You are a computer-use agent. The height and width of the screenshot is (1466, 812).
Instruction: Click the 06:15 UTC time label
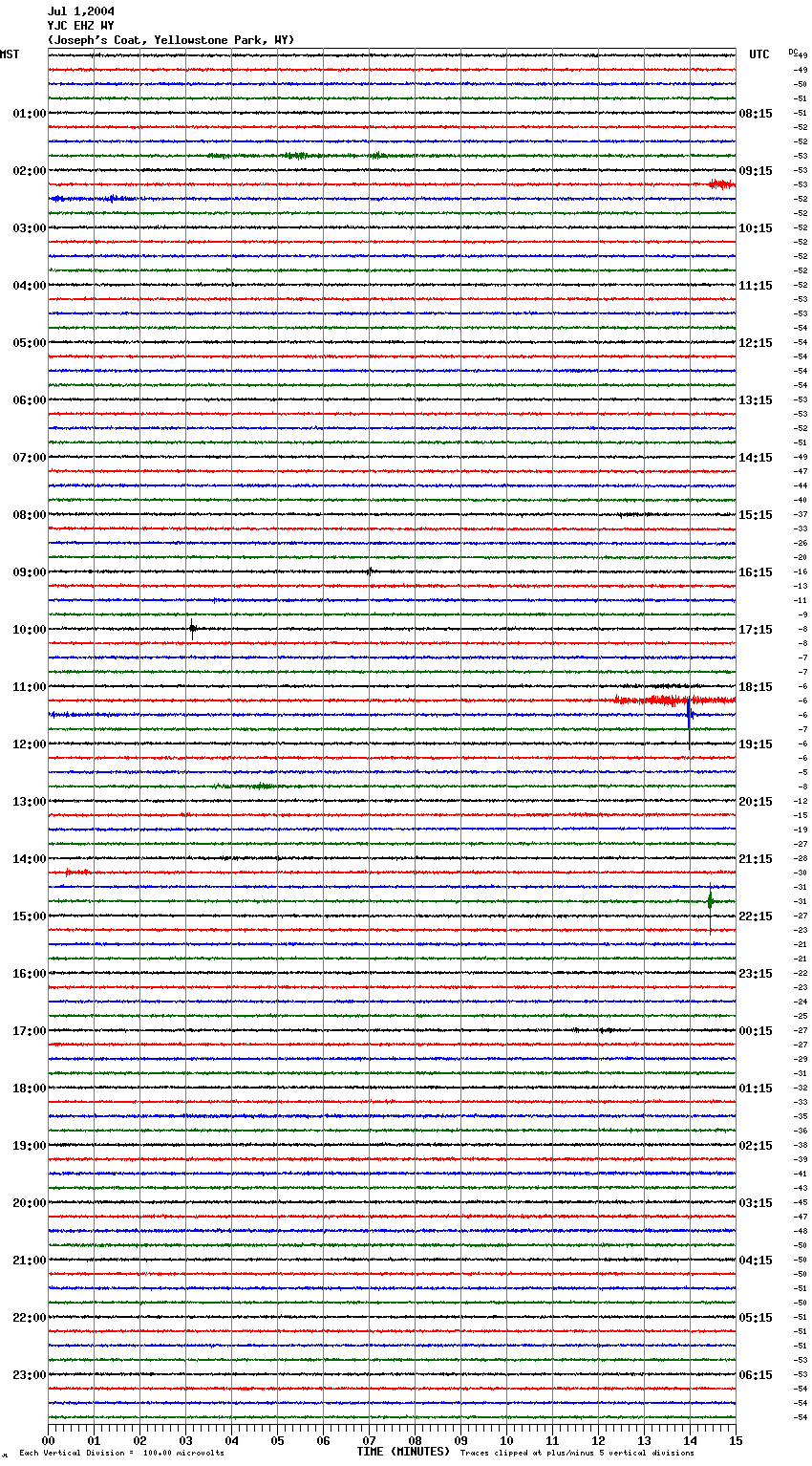[x=756, y=1375]
